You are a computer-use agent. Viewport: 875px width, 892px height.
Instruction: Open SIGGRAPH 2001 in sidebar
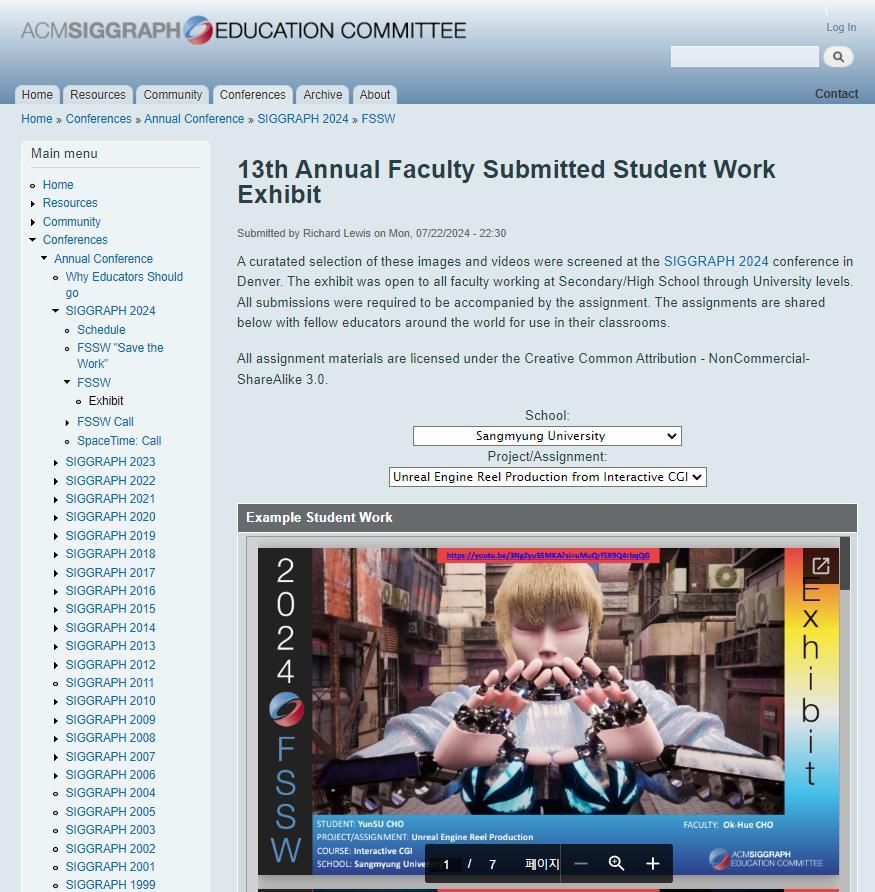click(110, 867)
